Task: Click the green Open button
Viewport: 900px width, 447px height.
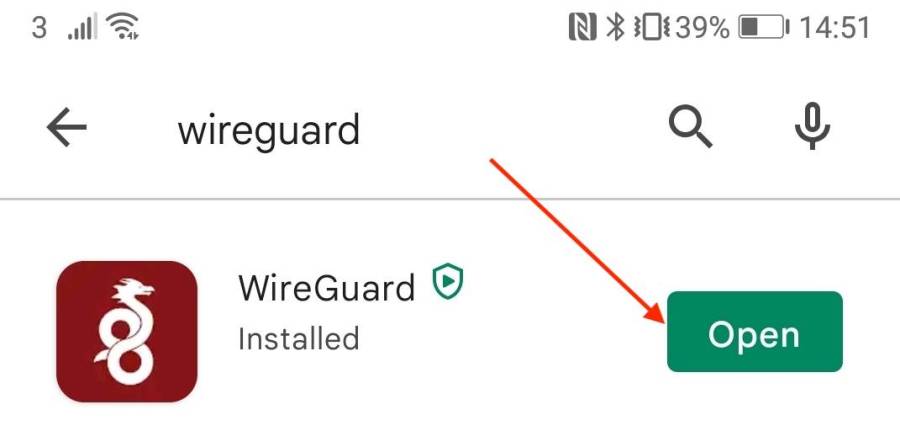Action: point(754,332)
